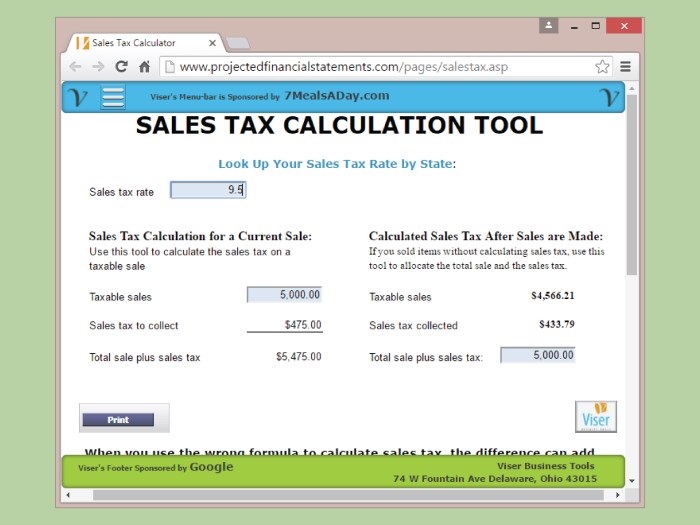Viewport: 700px width, 525px height.
Task: Open Look Up Your Sales Tax Rate link
Action: tap(335, 164)
